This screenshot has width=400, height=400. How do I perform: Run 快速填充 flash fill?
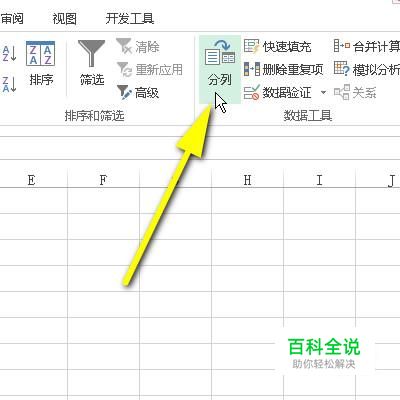278,46
